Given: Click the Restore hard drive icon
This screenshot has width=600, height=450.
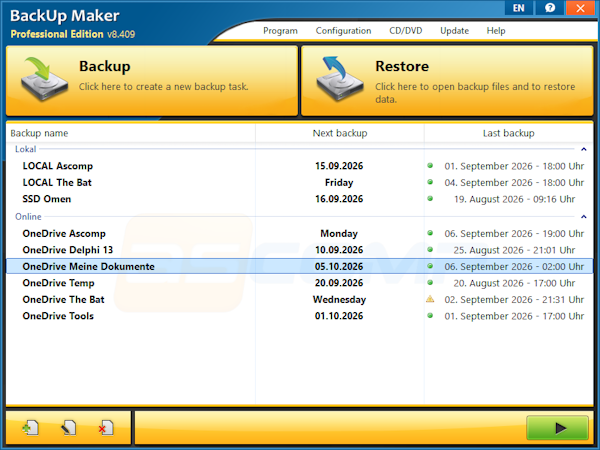Looking at the screenshot, I should [339, 79].
